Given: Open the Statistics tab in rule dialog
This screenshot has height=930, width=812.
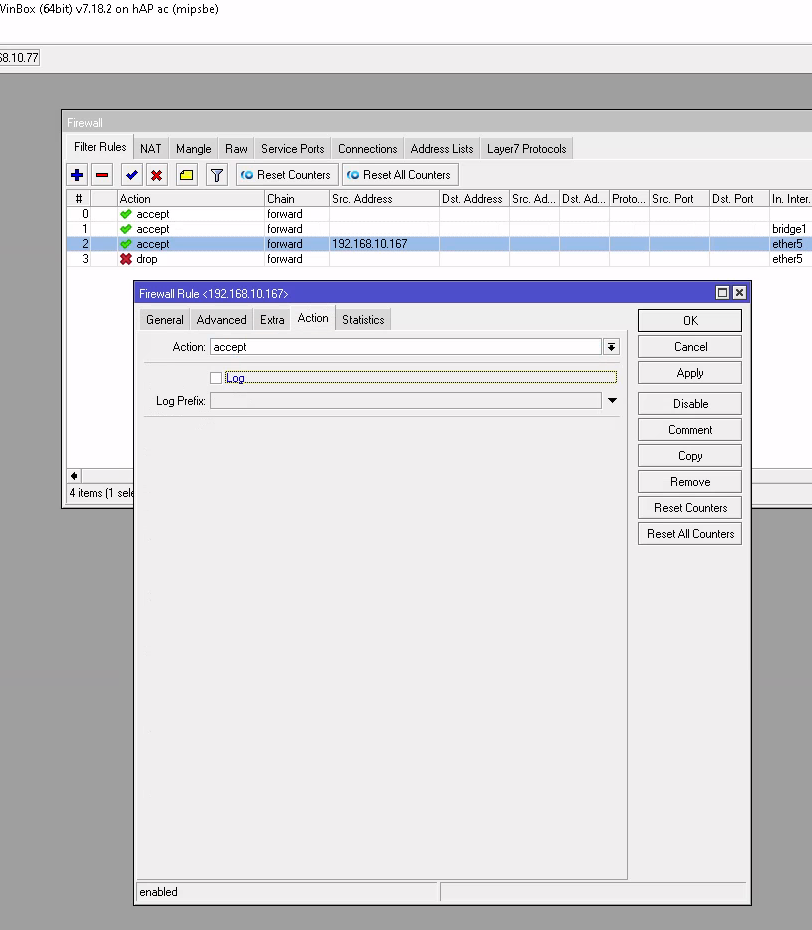Looking at the screenshot, I should tap(363, 320).
